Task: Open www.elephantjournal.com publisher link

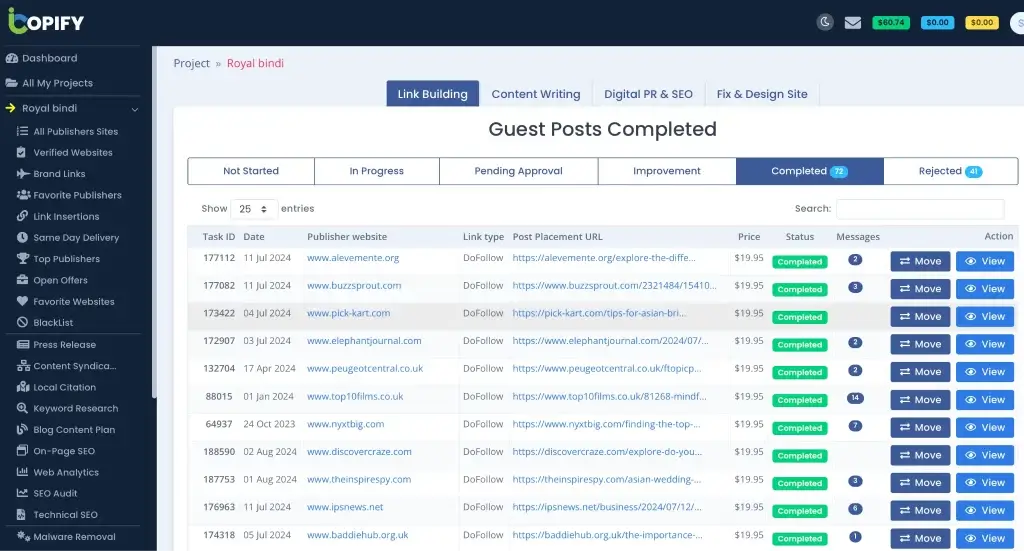Action: tap(364, 341)
